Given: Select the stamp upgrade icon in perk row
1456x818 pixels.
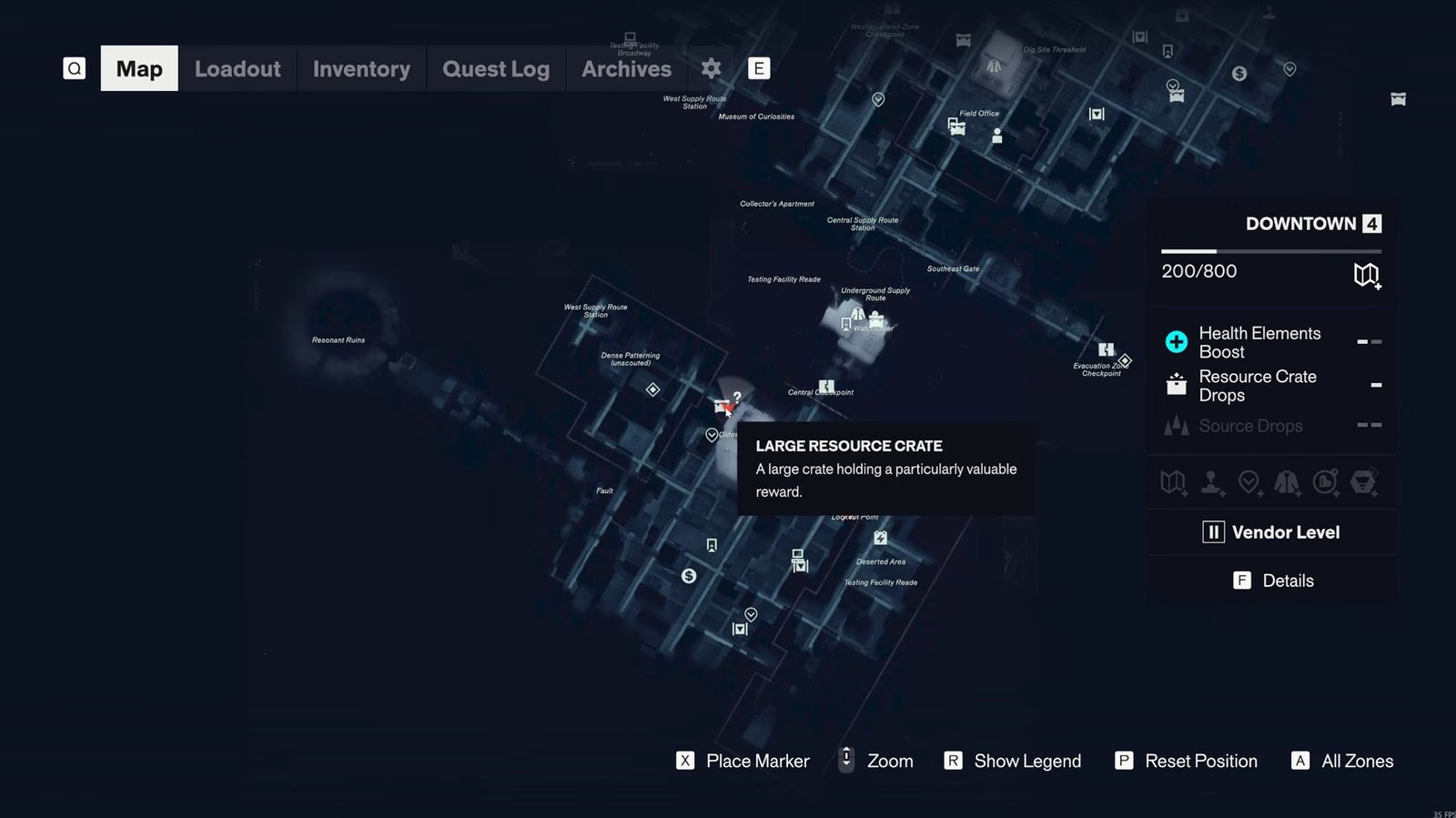Looking at the screenshot, I should pos(1211,482).
